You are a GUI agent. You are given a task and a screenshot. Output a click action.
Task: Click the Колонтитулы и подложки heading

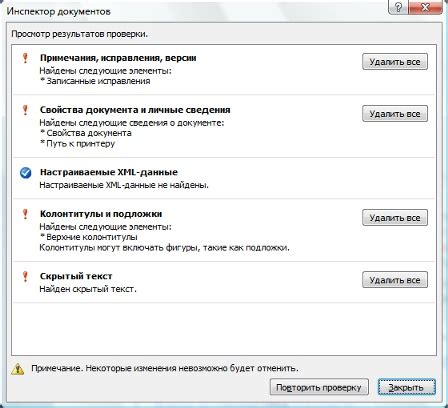coord(101,214)
